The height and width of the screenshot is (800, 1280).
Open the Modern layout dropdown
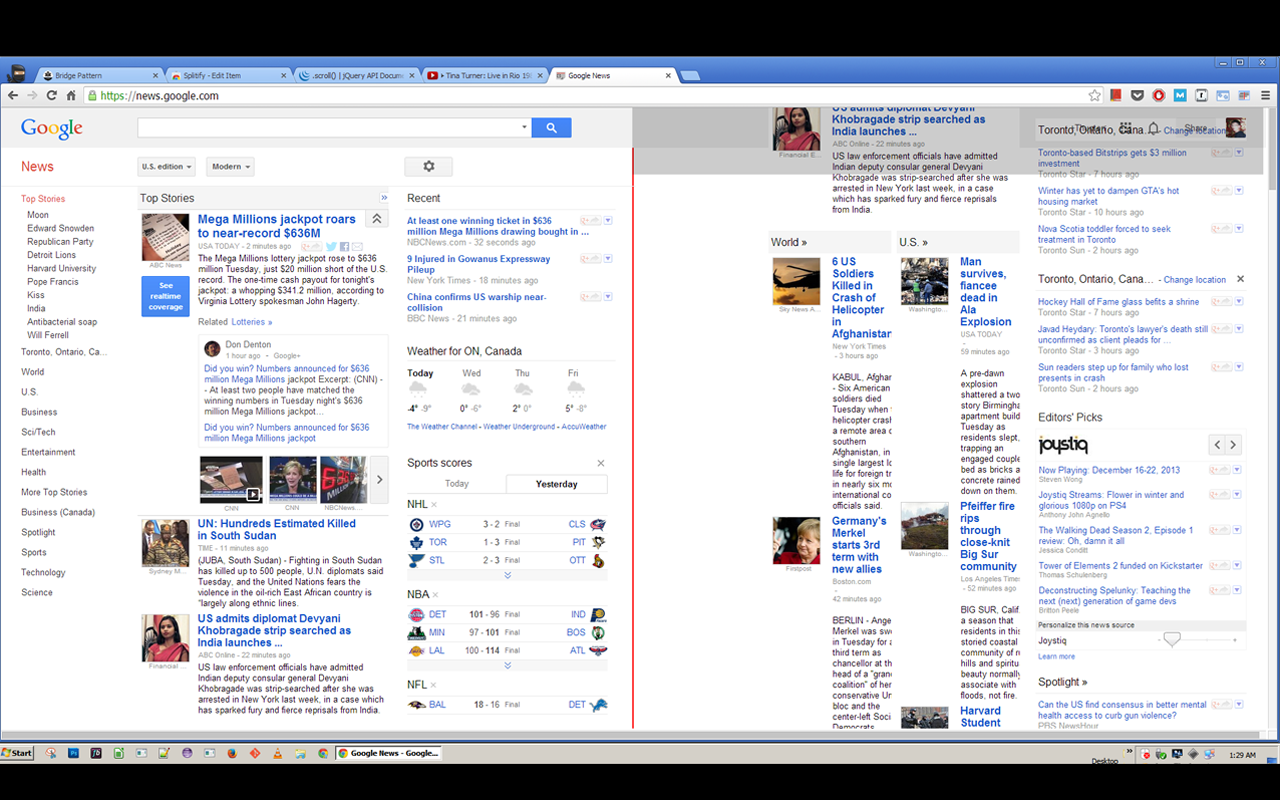click(230, 167)
